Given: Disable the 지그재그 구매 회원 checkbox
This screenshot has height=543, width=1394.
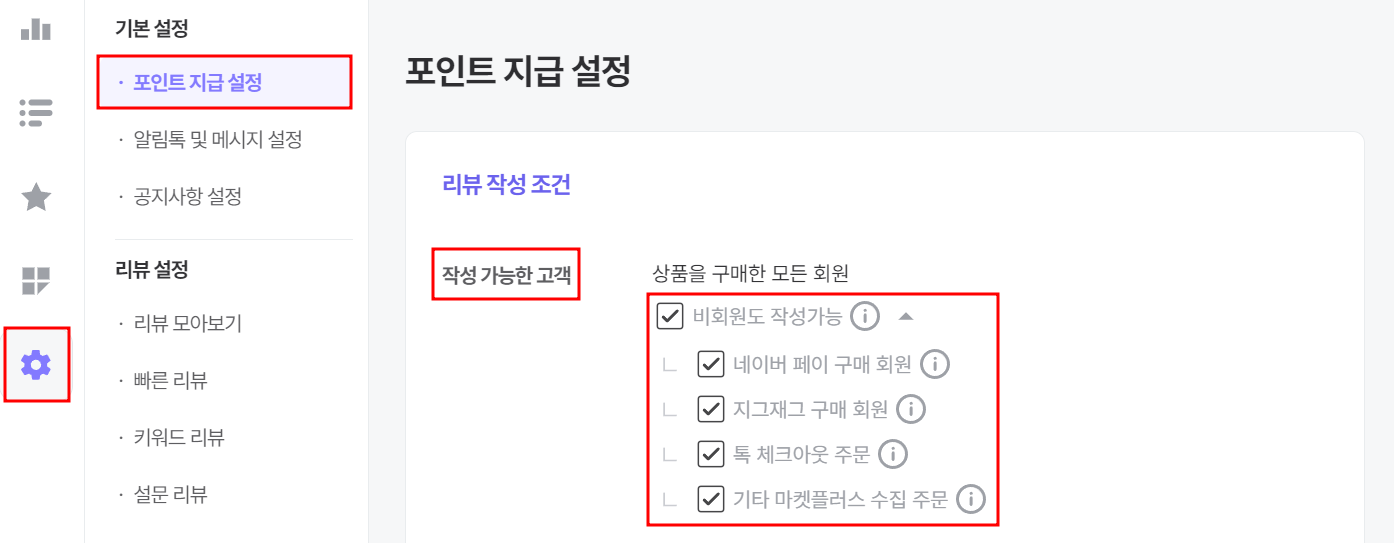Looking at the screenshot, I should [x=710, y=409].
